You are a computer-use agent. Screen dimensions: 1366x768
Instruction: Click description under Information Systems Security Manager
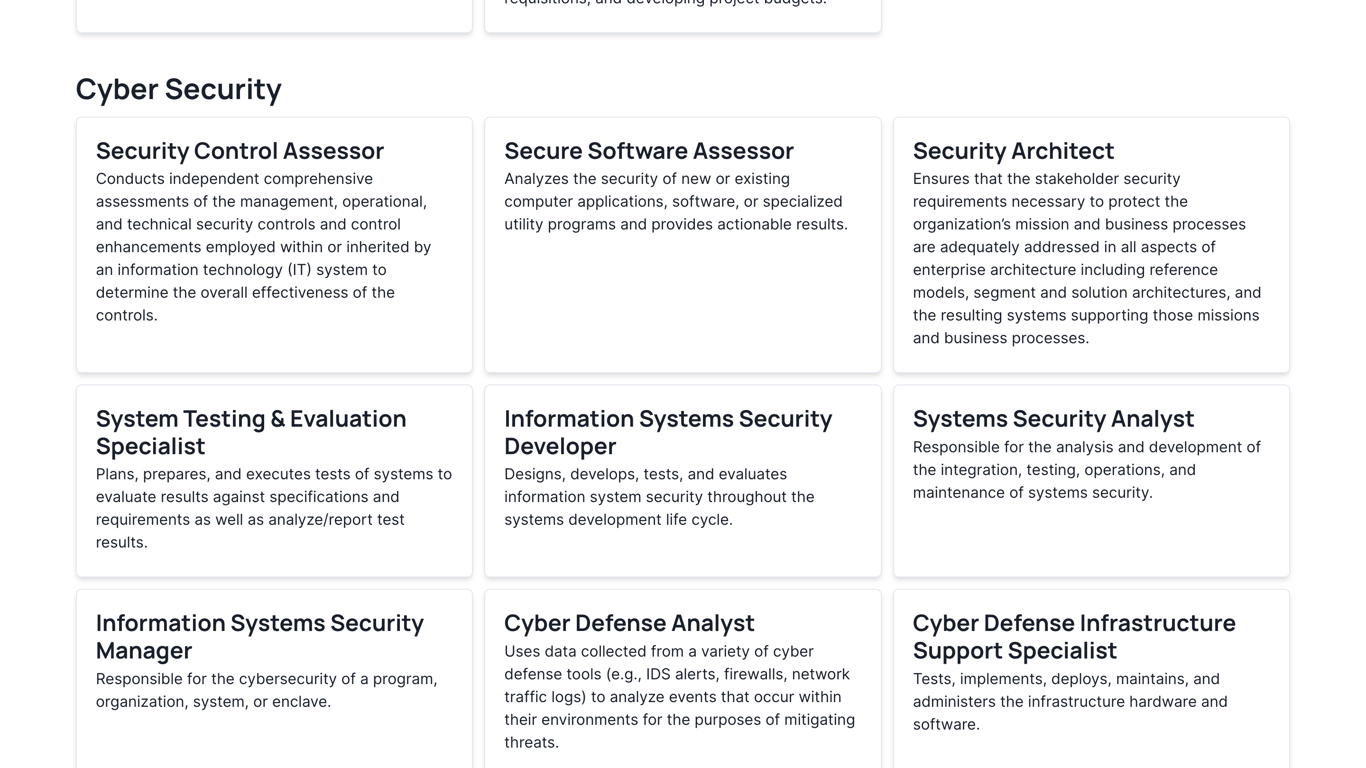pos(267,690)
